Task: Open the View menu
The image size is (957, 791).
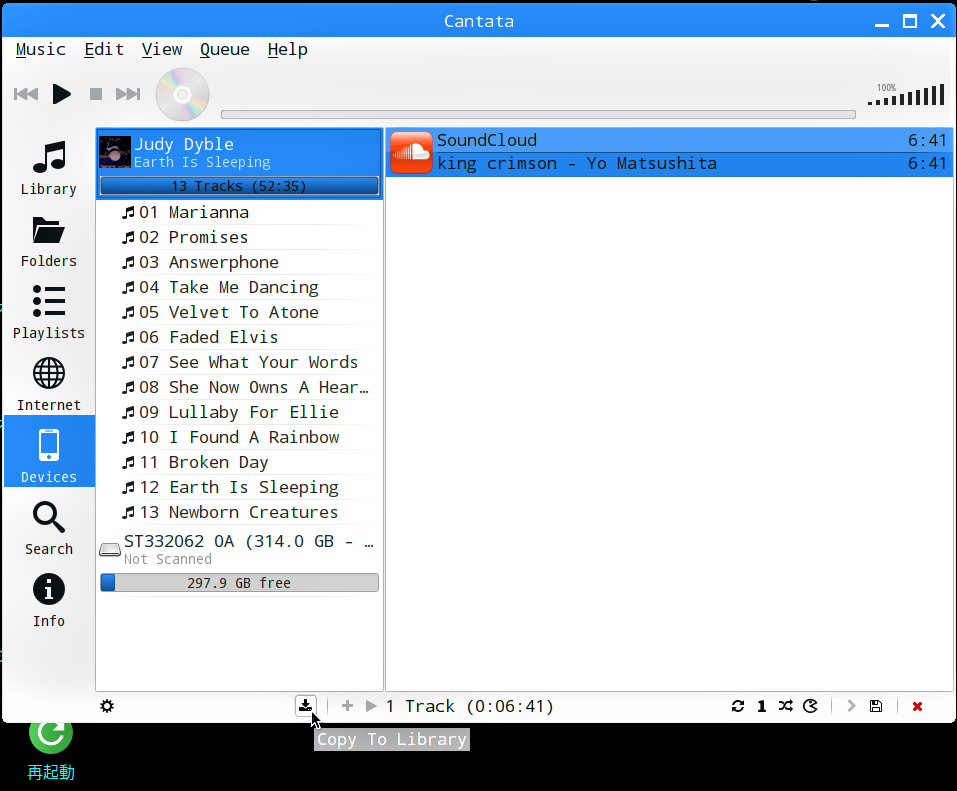Action: coord(162,49)
